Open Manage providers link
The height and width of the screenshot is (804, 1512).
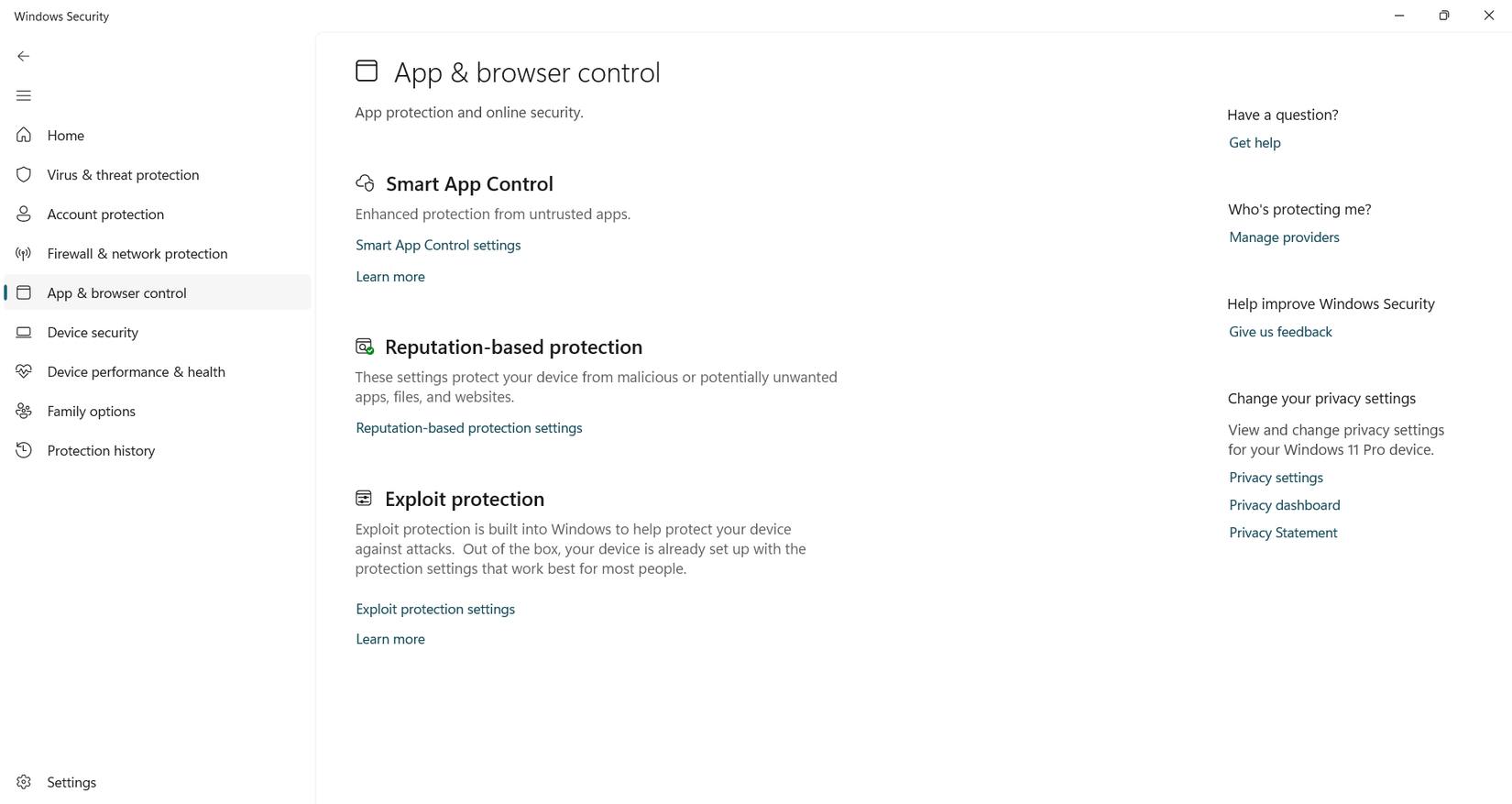tap(1284, 237)
